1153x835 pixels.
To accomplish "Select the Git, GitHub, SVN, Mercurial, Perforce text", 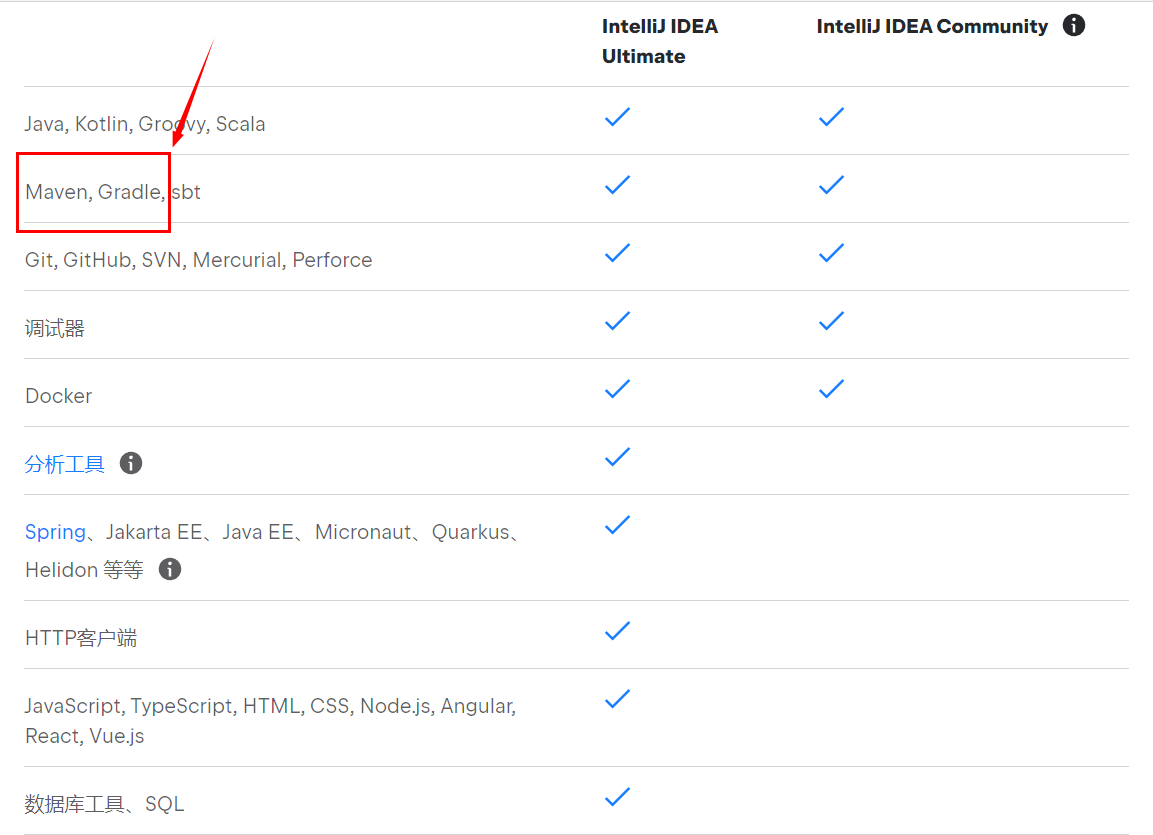I will pyautogui.click(x=199, y=260).
